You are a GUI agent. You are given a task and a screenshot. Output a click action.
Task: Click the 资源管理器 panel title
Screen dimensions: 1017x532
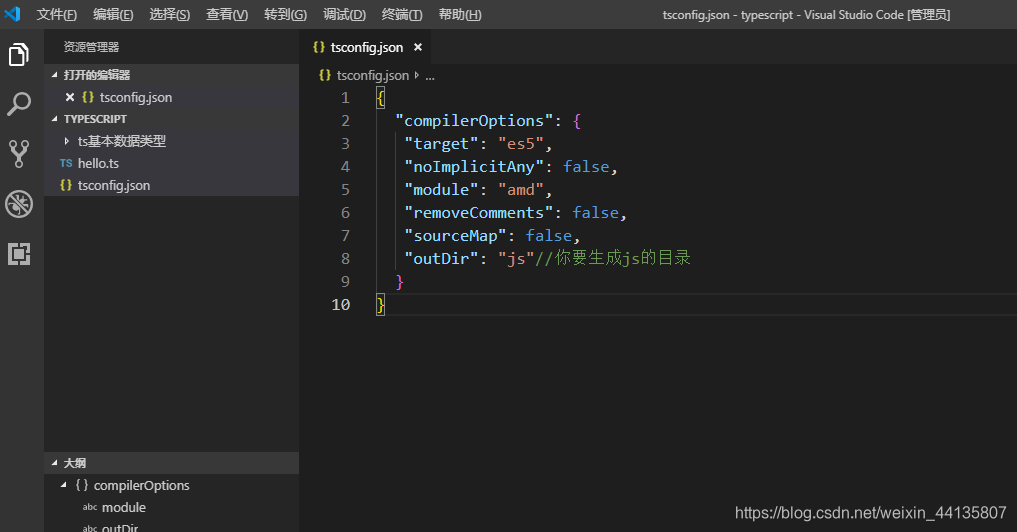pyautogui.click(x=91, y=47)
